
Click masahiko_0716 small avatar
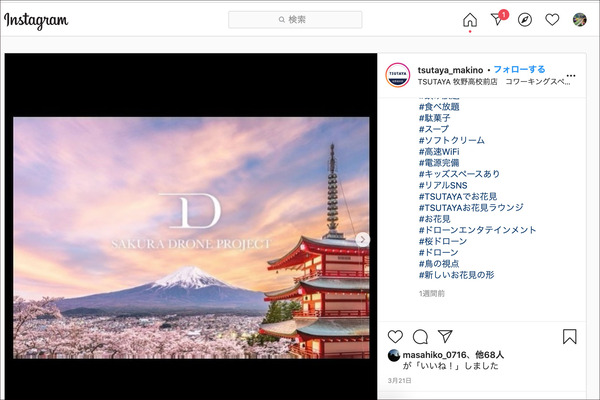394,356
